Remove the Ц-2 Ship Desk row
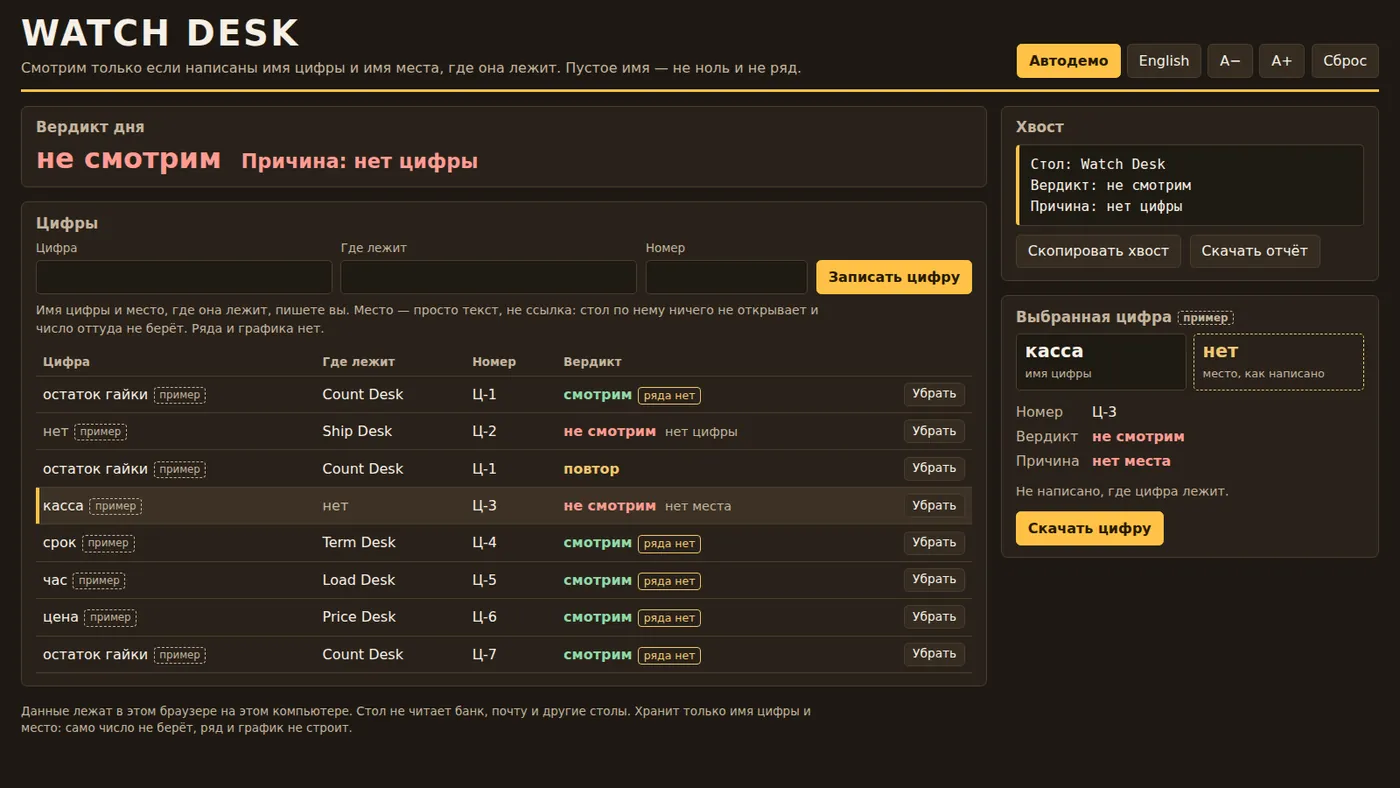Viewport: 1400px width, 788px height. (x=934, y=431)
